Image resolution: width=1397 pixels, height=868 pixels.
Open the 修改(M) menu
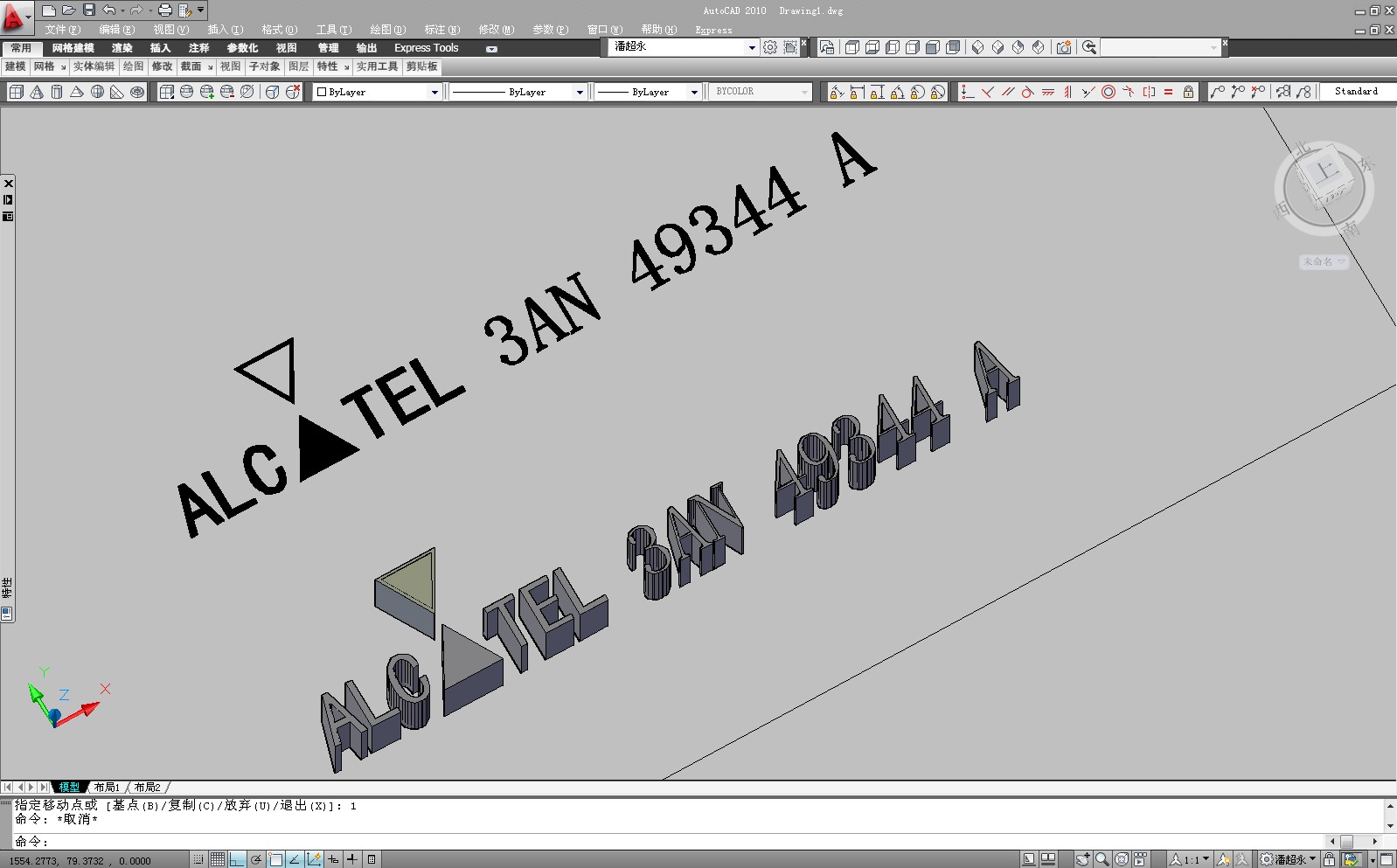(x=497, y=30)
